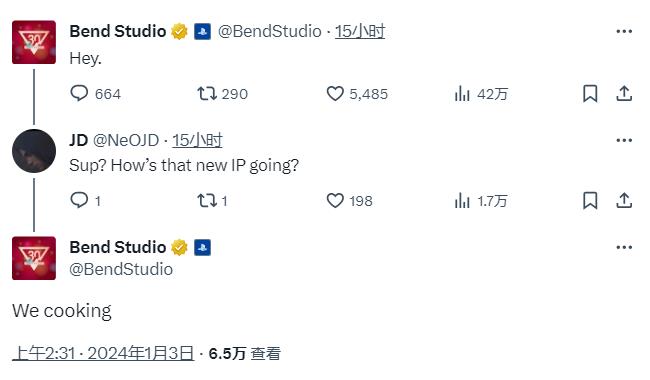Open more options menu on JD's tweet
The width and height of the screenshot is (650, 380).
pyautogui.click(x=624, y=140)
